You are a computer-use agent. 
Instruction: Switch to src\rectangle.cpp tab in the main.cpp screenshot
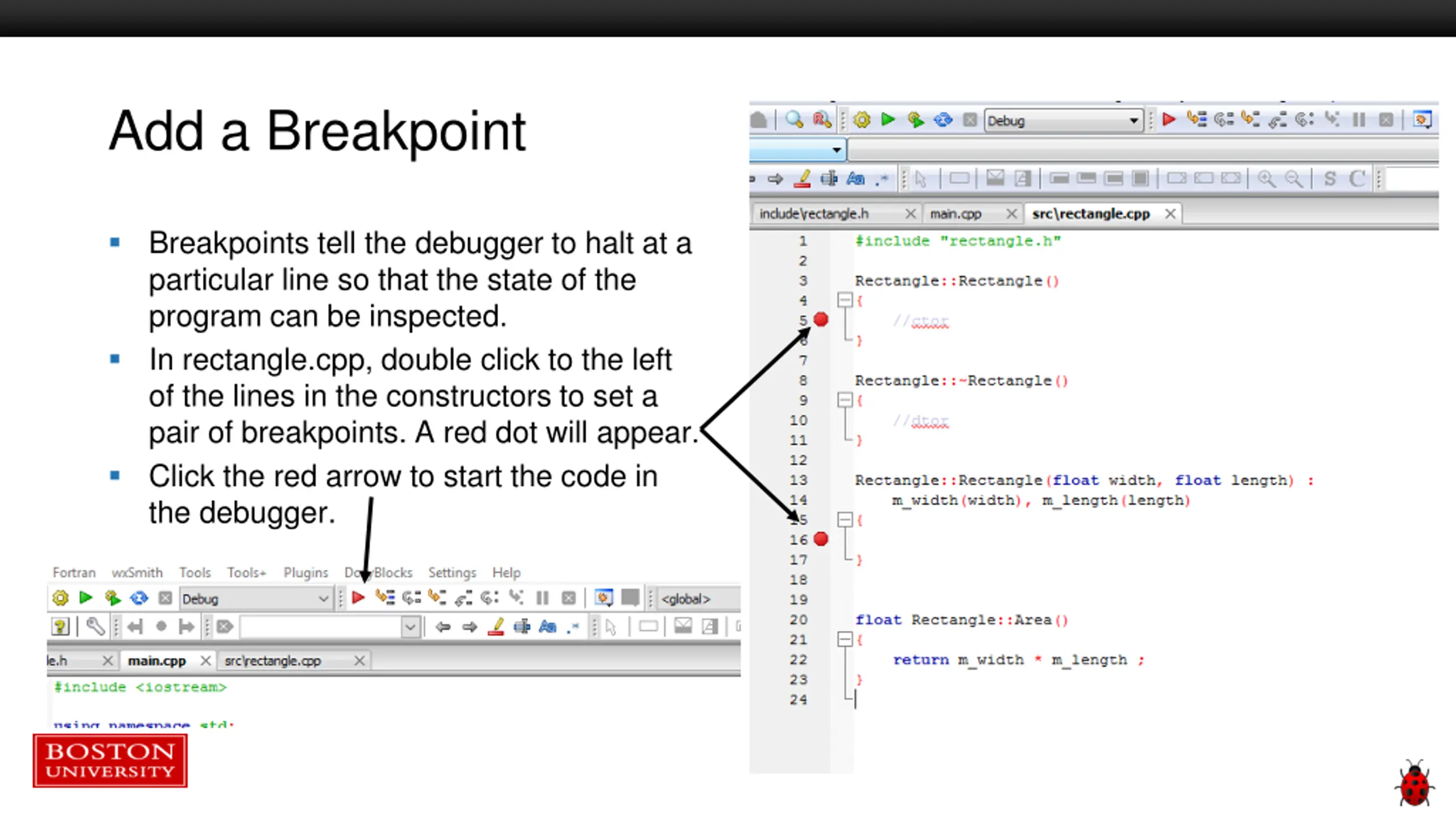click(272, 660)
